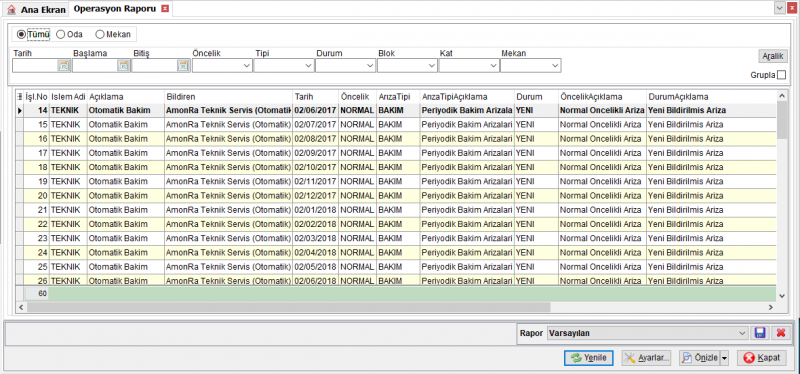This screenshot has height=374, width=800.
Task: Select the Mekan radio button
Action: (x=99, y=35)
